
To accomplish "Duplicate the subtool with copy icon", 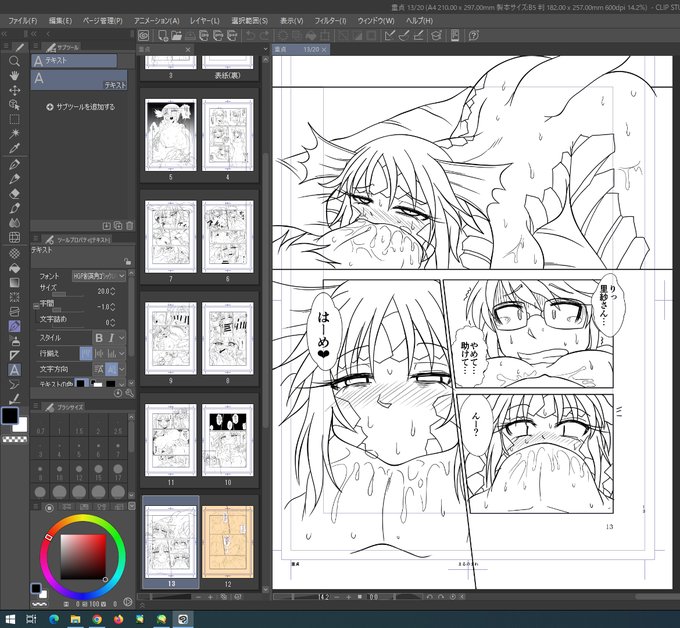I will [118, 226].
